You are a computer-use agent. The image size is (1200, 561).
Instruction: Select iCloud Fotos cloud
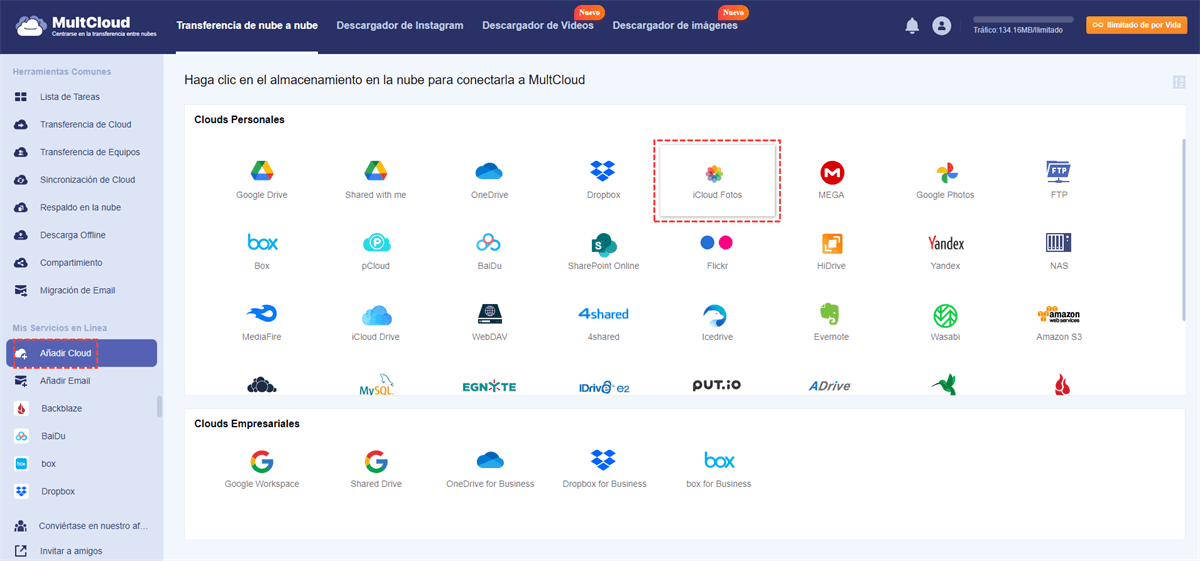[x=717, y=181]
